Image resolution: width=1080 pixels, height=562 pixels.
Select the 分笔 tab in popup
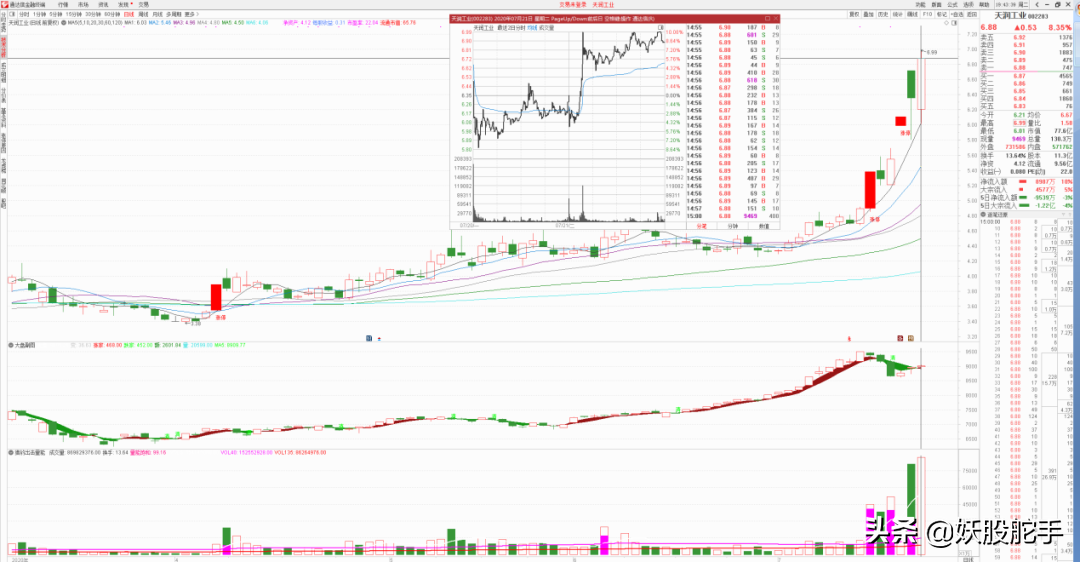[701, 226]
